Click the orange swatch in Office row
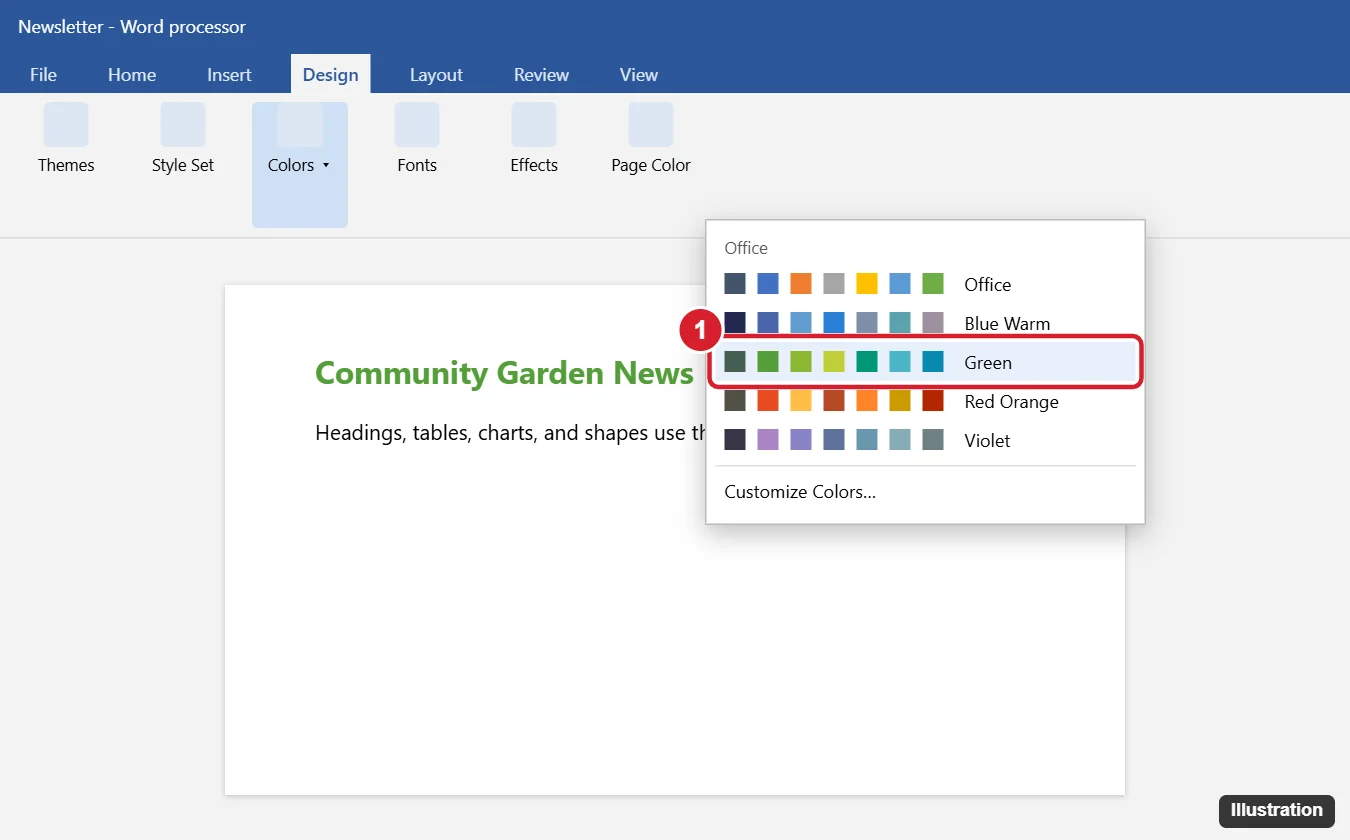Screen dimensions: 1350x840 (801, 284)
